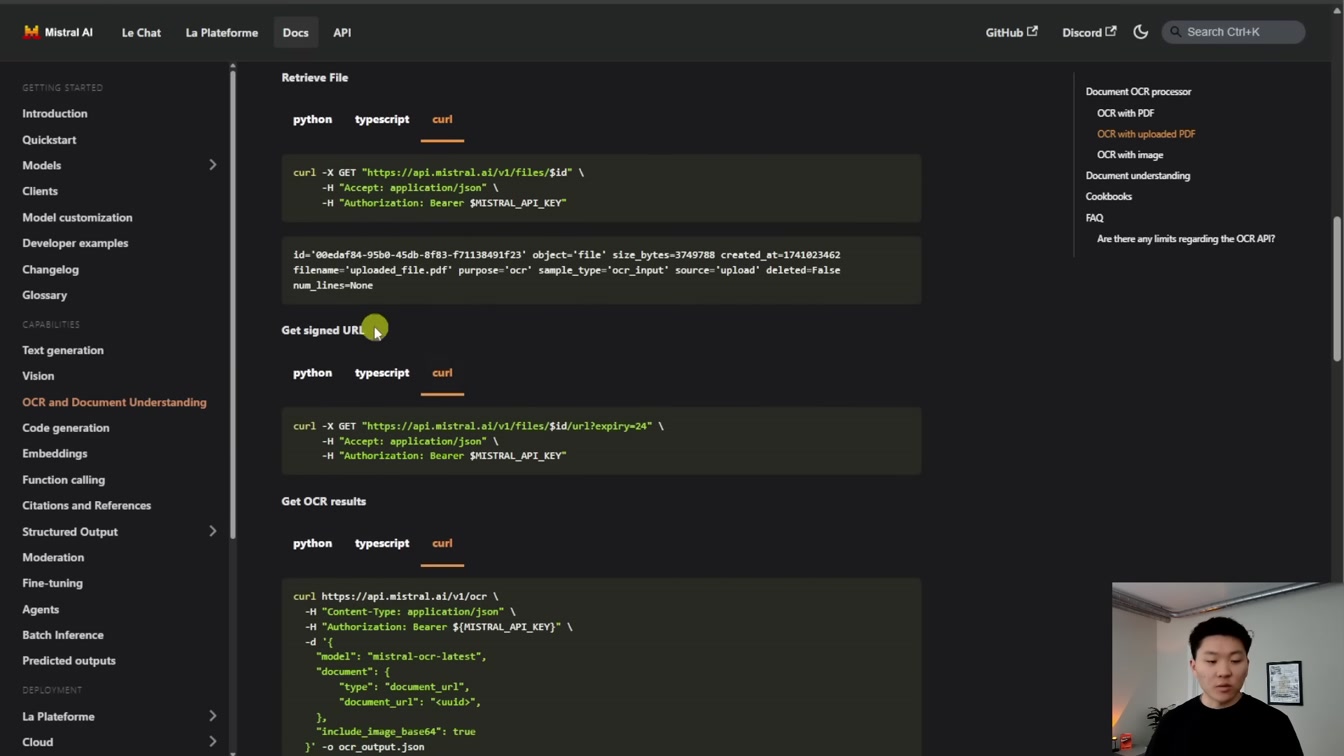This screenshot has height=756, width=1344.
Task: Click the page vertical scrollbar
Action: point(1337,289)
